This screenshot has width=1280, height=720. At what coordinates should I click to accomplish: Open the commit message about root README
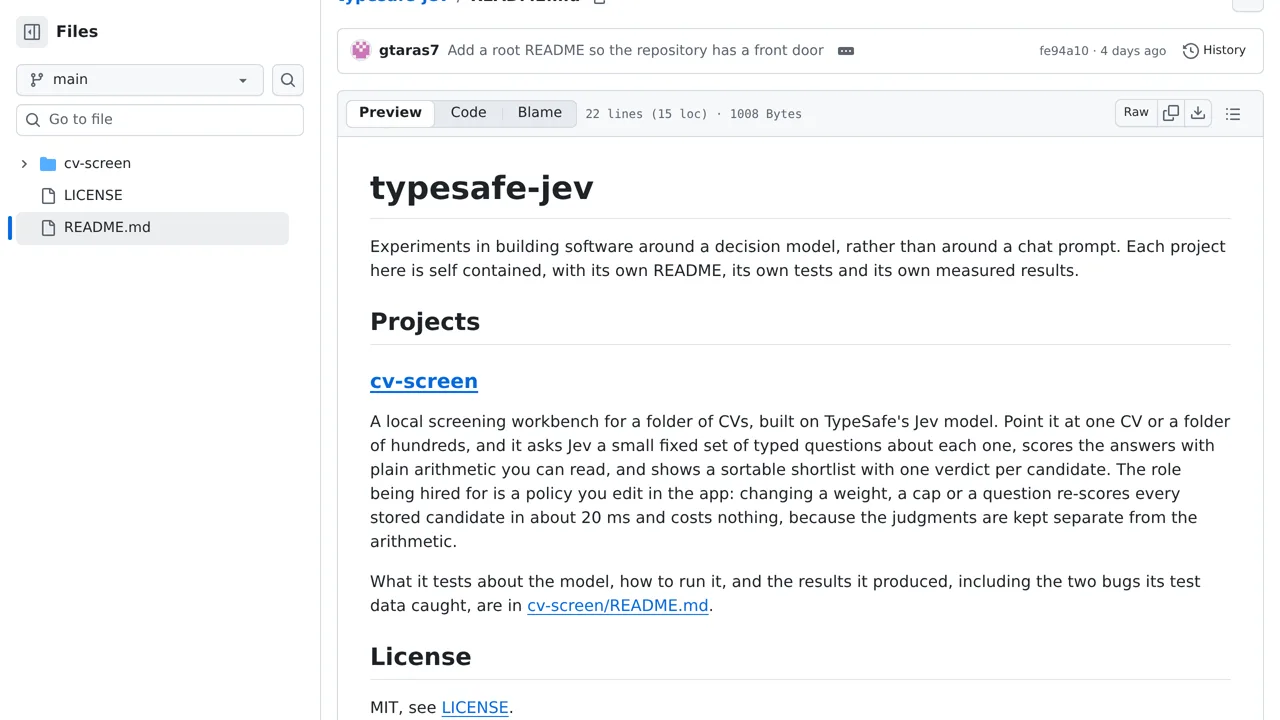coord(636,51)
